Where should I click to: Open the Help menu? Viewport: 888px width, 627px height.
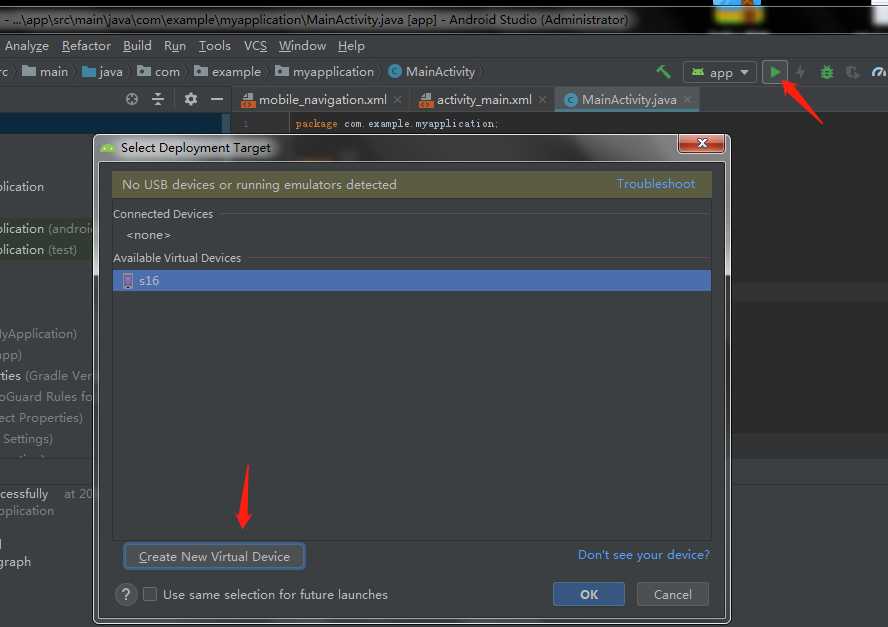pos(351,46)
